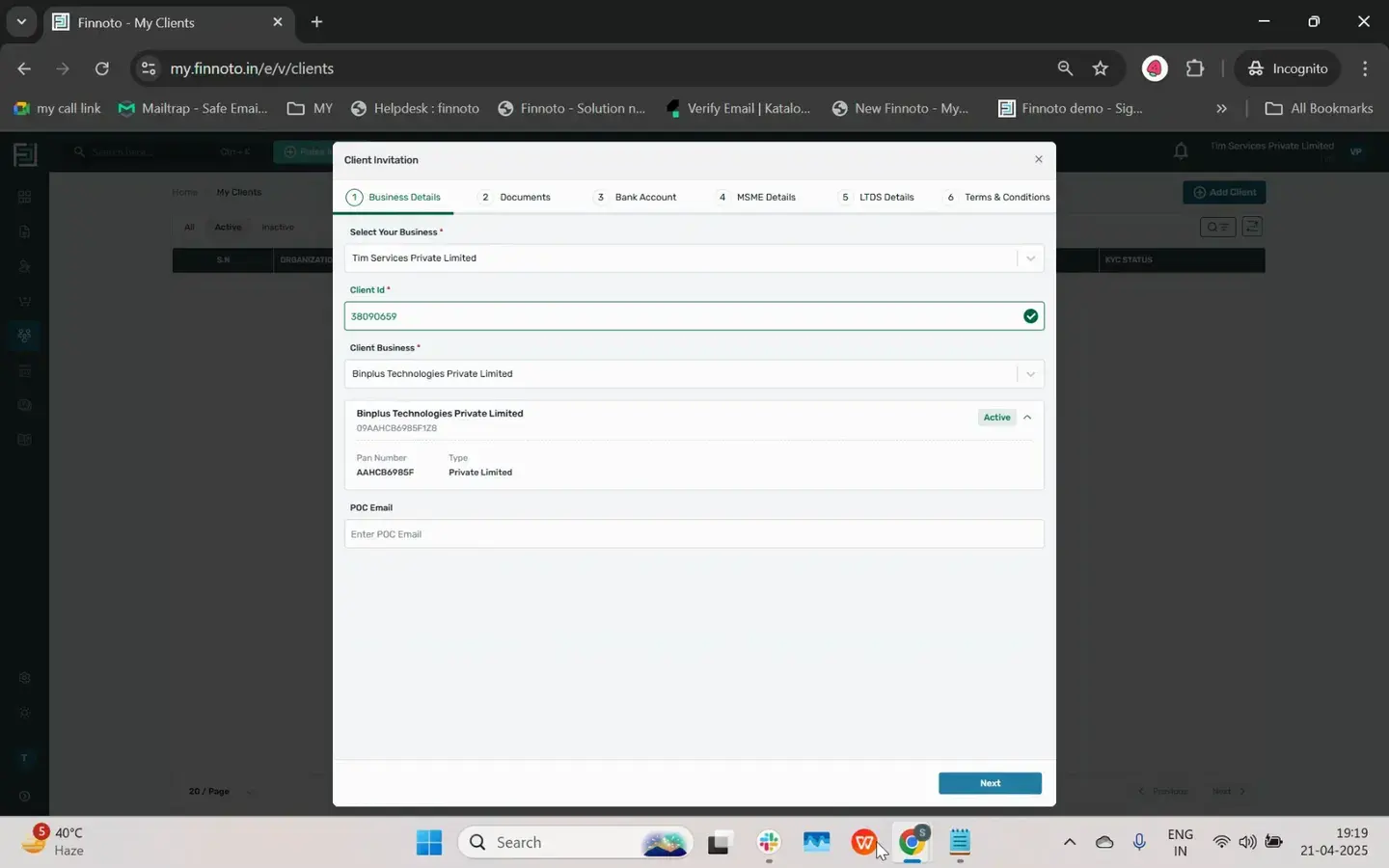Open Windows Start menu
The width and height of the screenshot is (1389, 868).
point(429,843)
